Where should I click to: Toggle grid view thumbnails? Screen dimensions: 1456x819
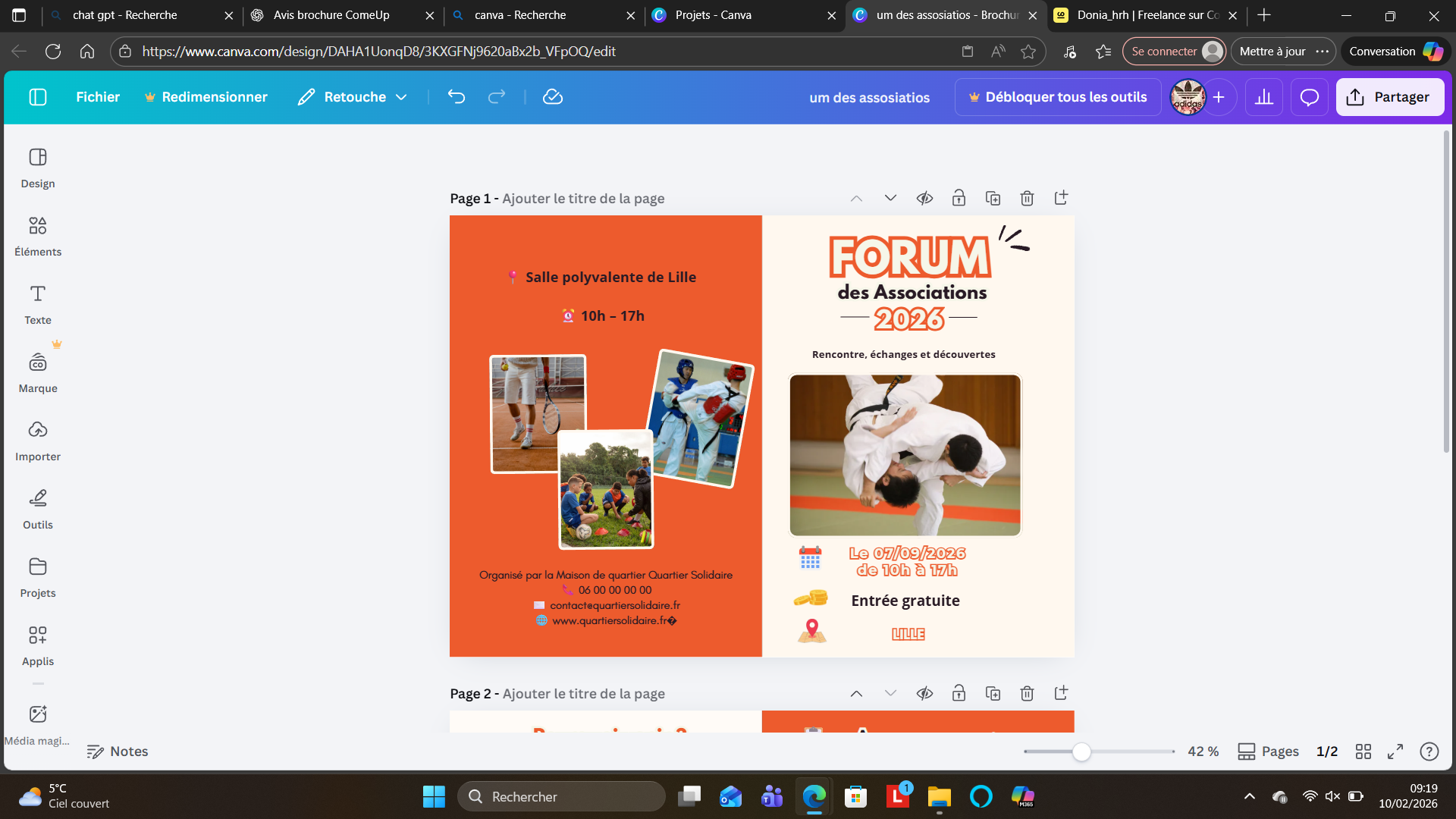pos(1363,752)
